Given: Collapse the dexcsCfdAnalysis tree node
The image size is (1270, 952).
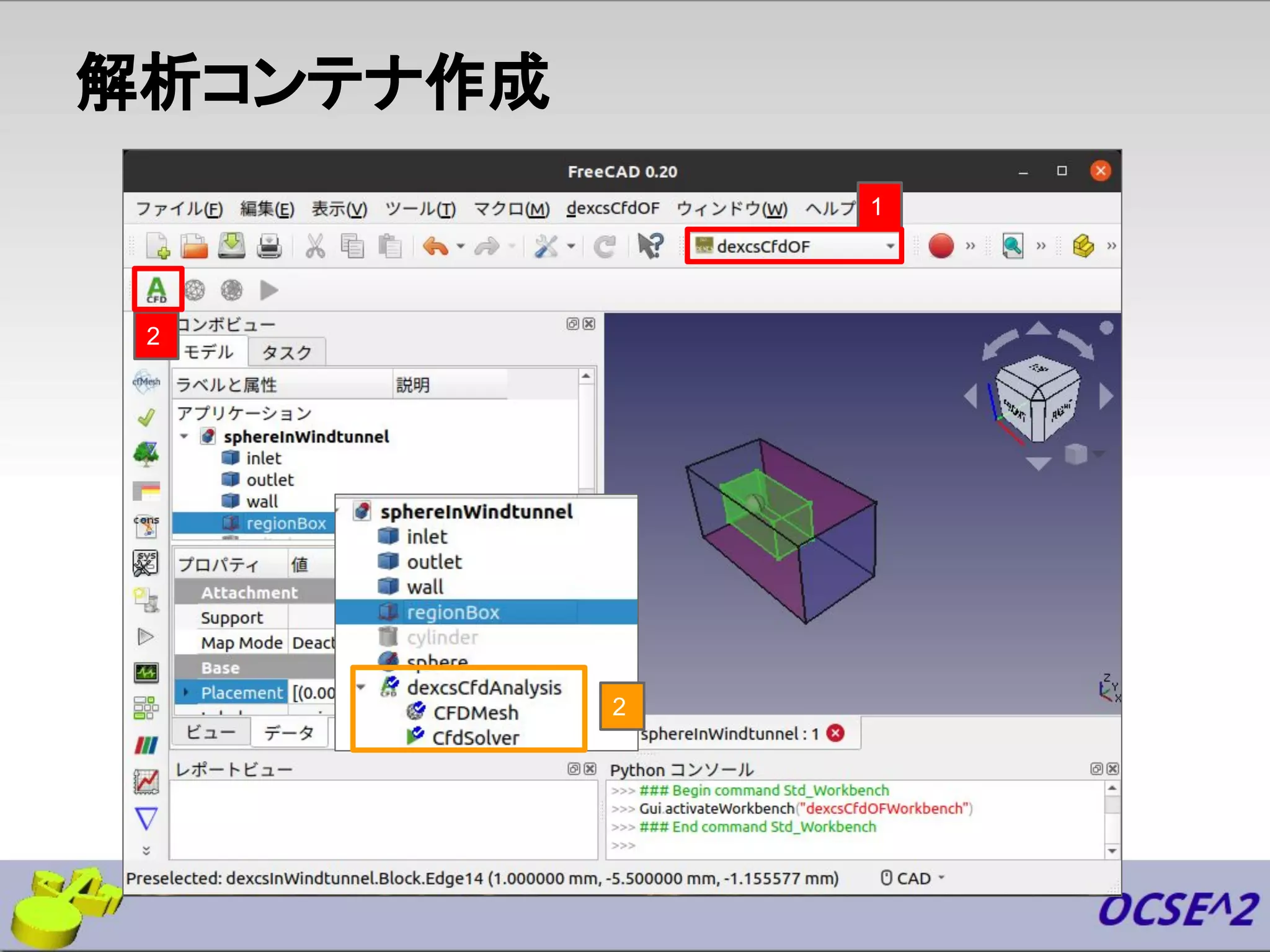Looking at the screenshot, I should click(x=362, y=687).
